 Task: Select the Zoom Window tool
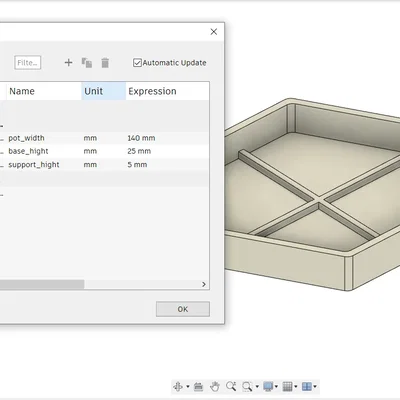(x=247, y=387)
